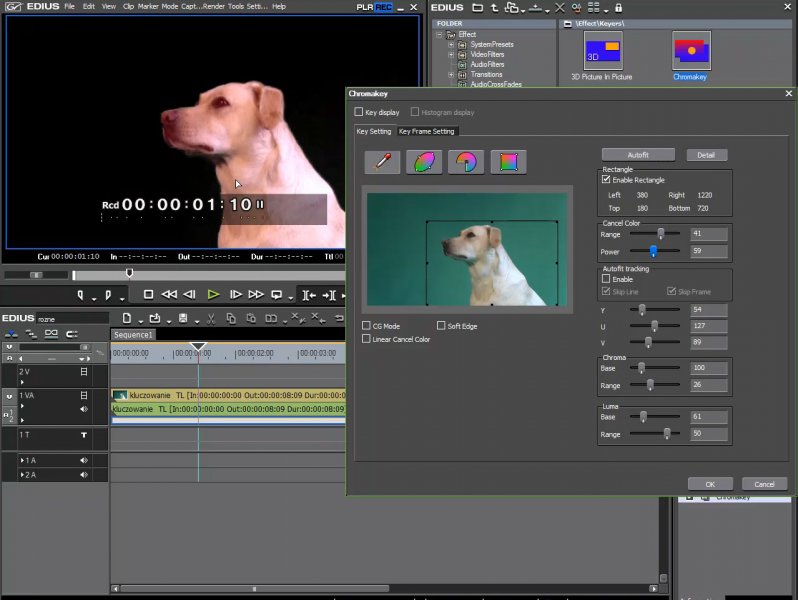
Task: Click the Cancel Color Power slider handle
Action: (653, 251)
